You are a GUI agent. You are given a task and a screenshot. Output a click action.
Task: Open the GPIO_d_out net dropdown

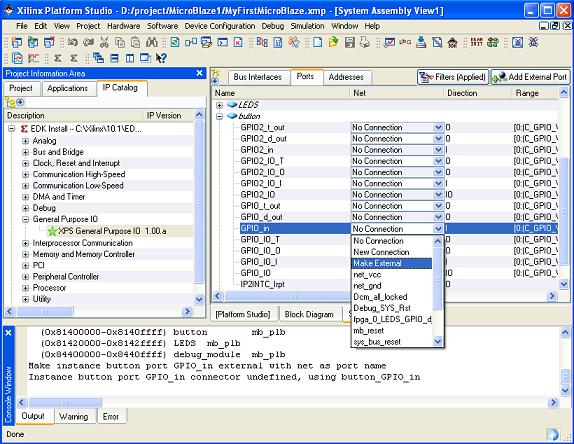tap(438, 217)
